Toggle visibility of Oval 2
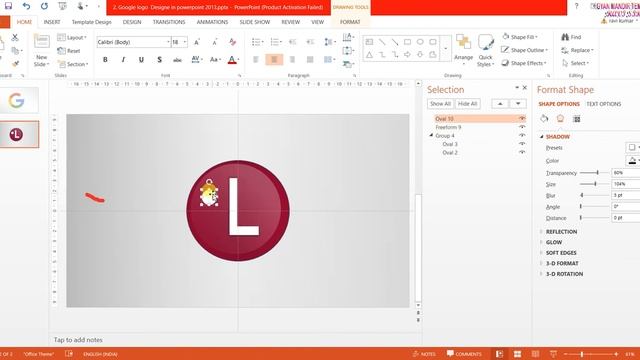640x360 pixels. click(x=522, y=152)
